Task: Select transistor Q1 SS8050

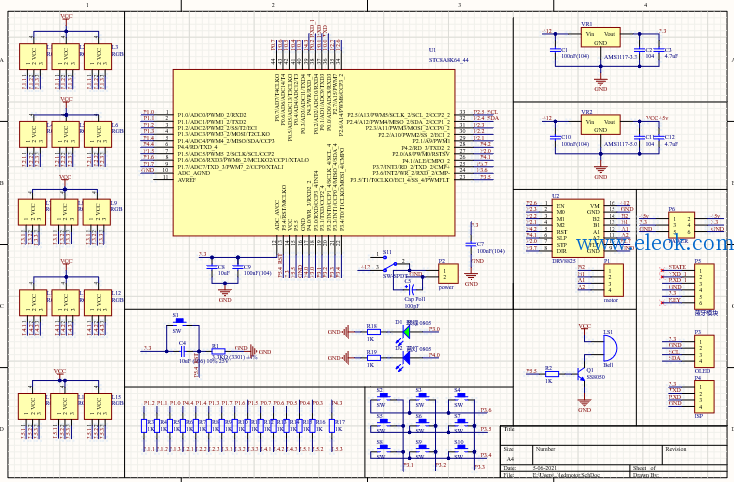Action: [x=582, y=374]
